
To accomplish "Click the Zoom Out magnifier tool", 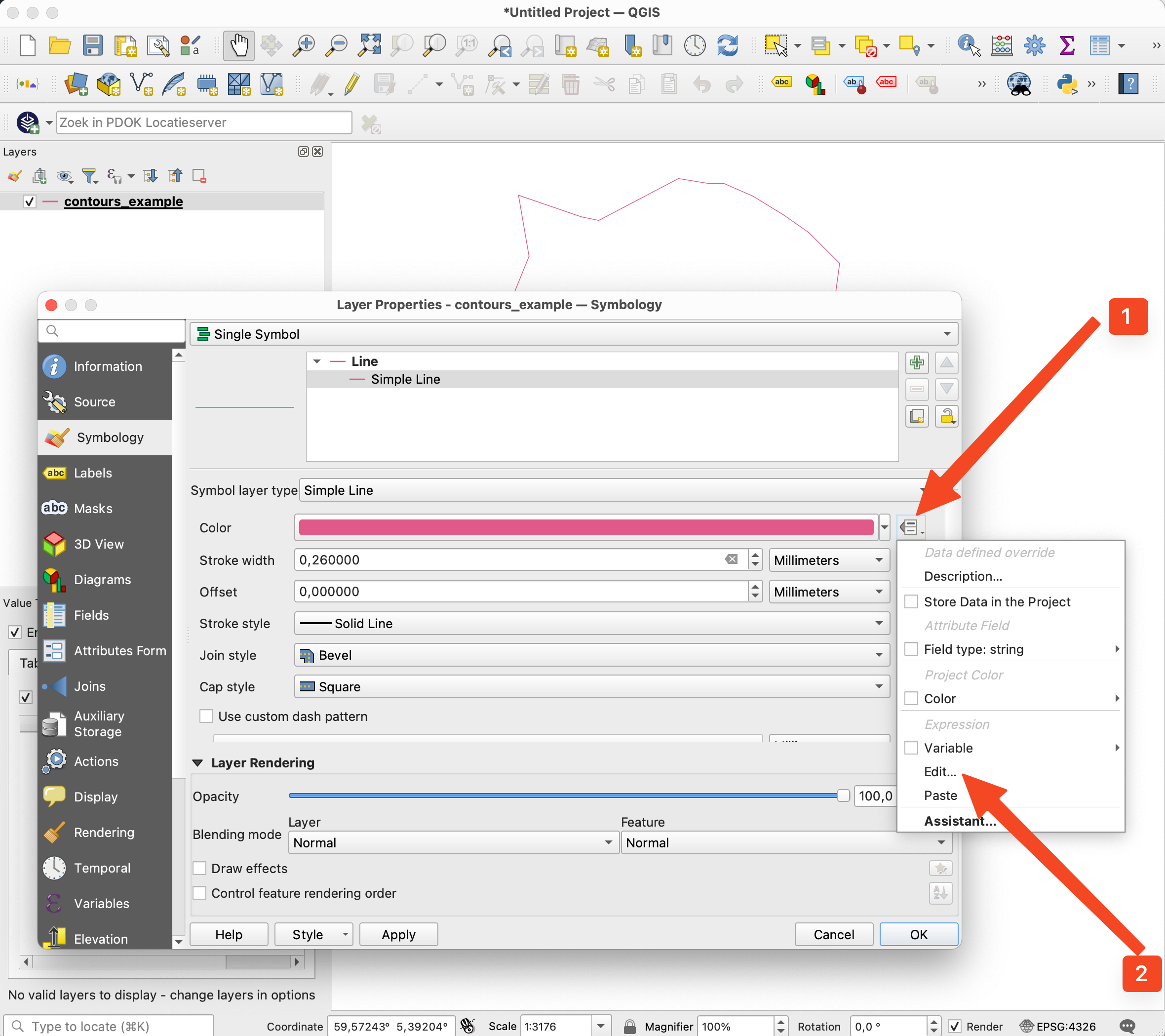I will [336, 45].
